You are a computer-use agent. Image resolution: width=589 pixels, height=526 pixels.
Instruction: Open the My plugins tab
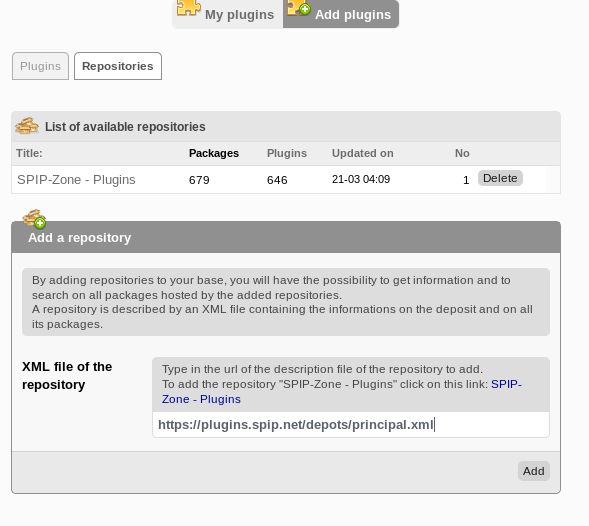coord(228,14)
